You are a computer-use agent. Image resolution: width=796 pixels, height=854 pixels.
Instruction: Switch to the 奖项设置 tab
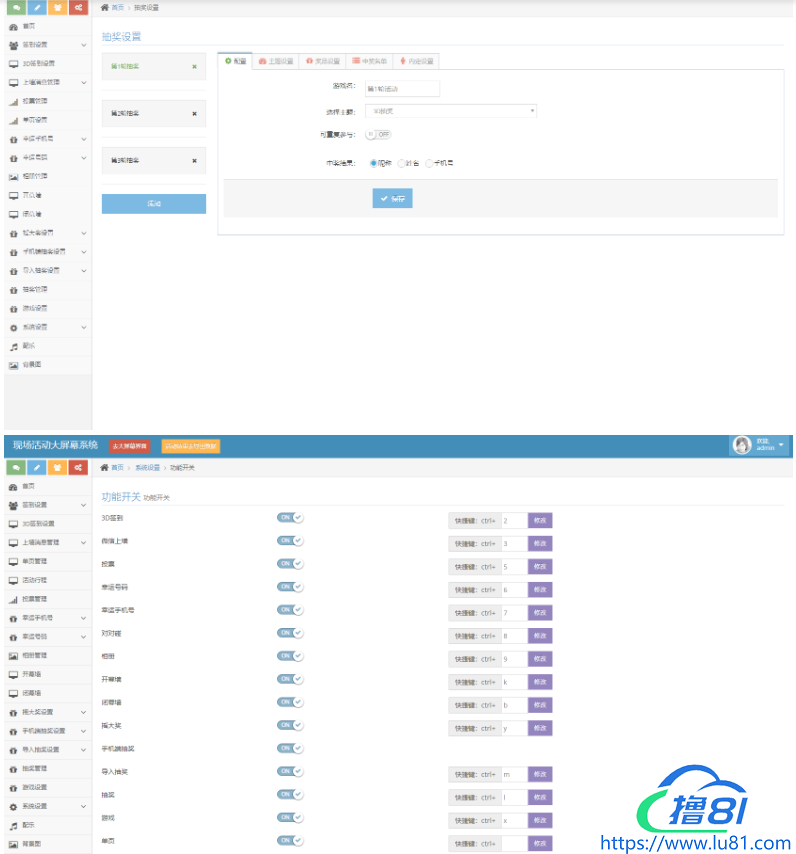click(x=323, y=61)
